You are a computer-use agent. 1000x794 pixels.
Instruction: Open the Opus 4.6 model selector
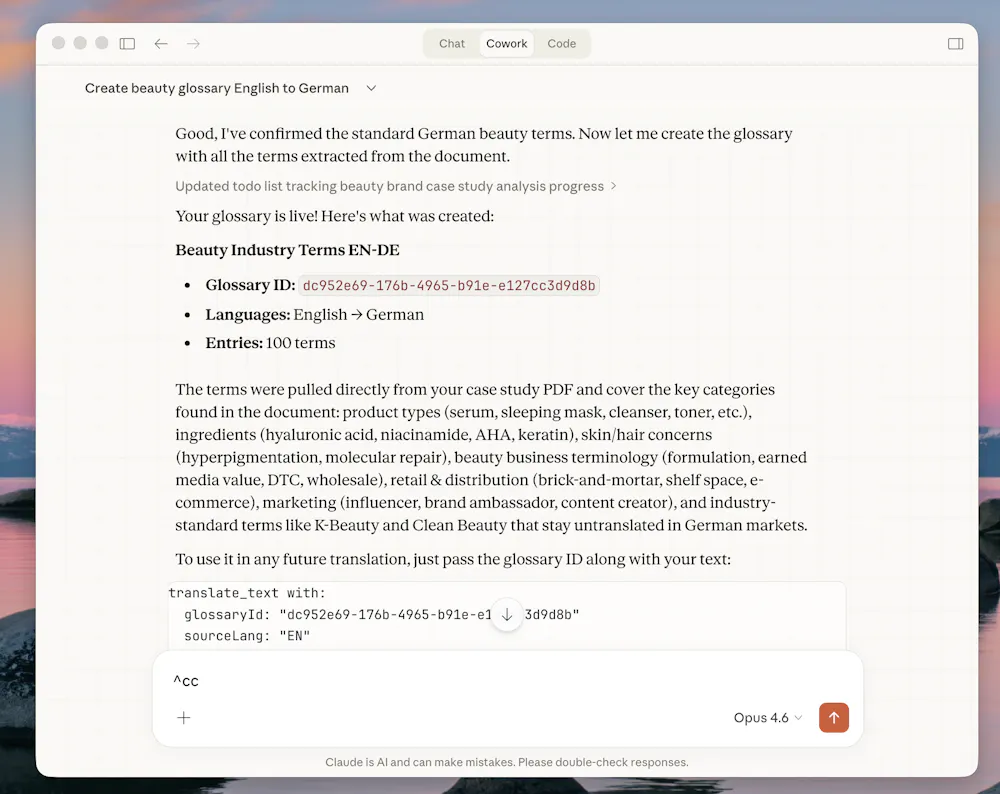pos(767,717)
